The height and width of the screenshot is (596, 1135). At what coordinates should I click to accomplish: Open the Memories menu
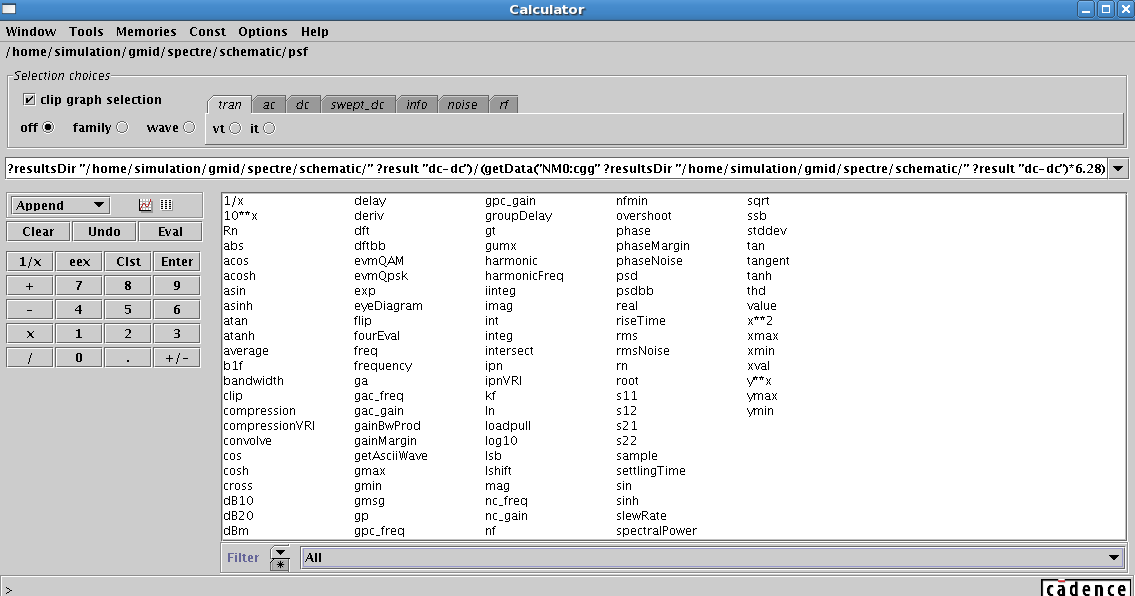(146, 32)
